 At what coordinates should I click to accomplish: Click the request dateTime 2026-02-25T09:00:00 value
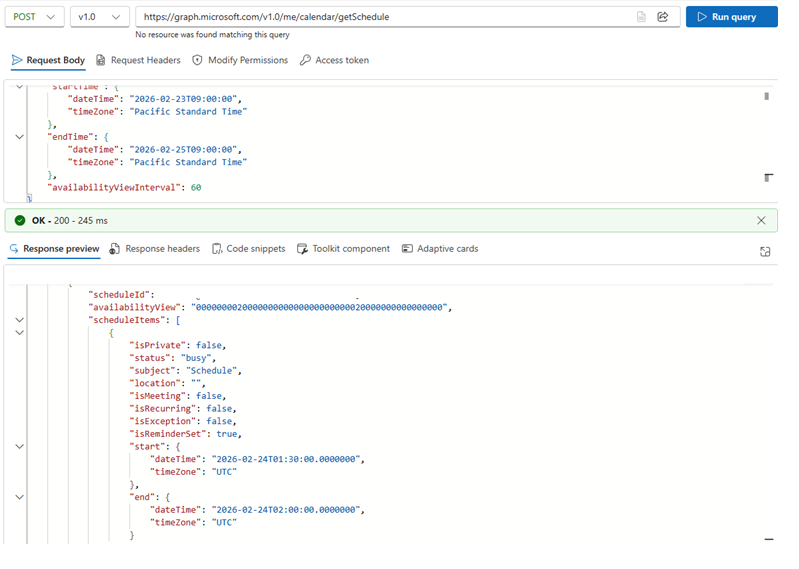click(183, 149)
